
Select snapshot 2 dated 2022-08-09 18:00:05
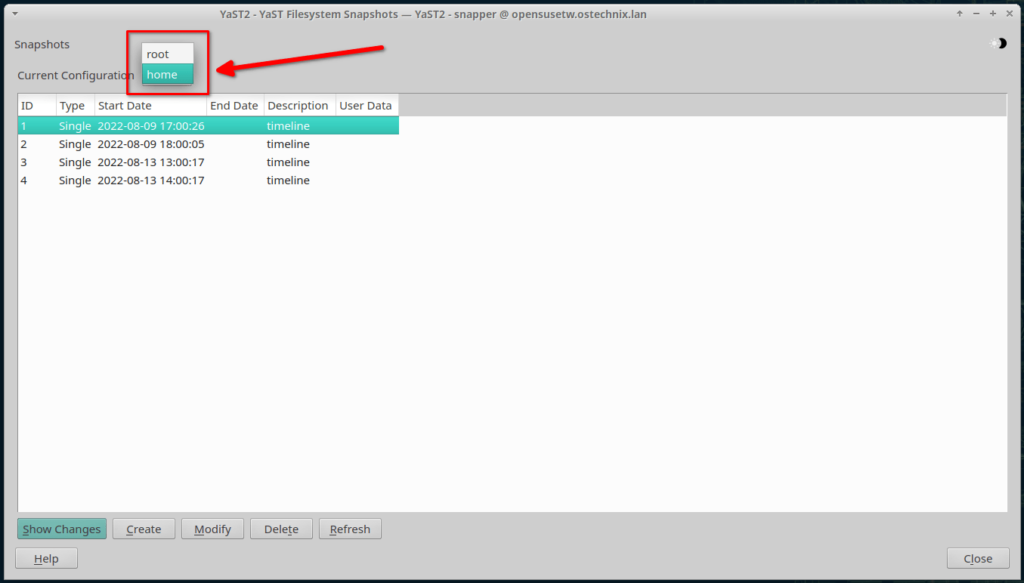(150, 144)
